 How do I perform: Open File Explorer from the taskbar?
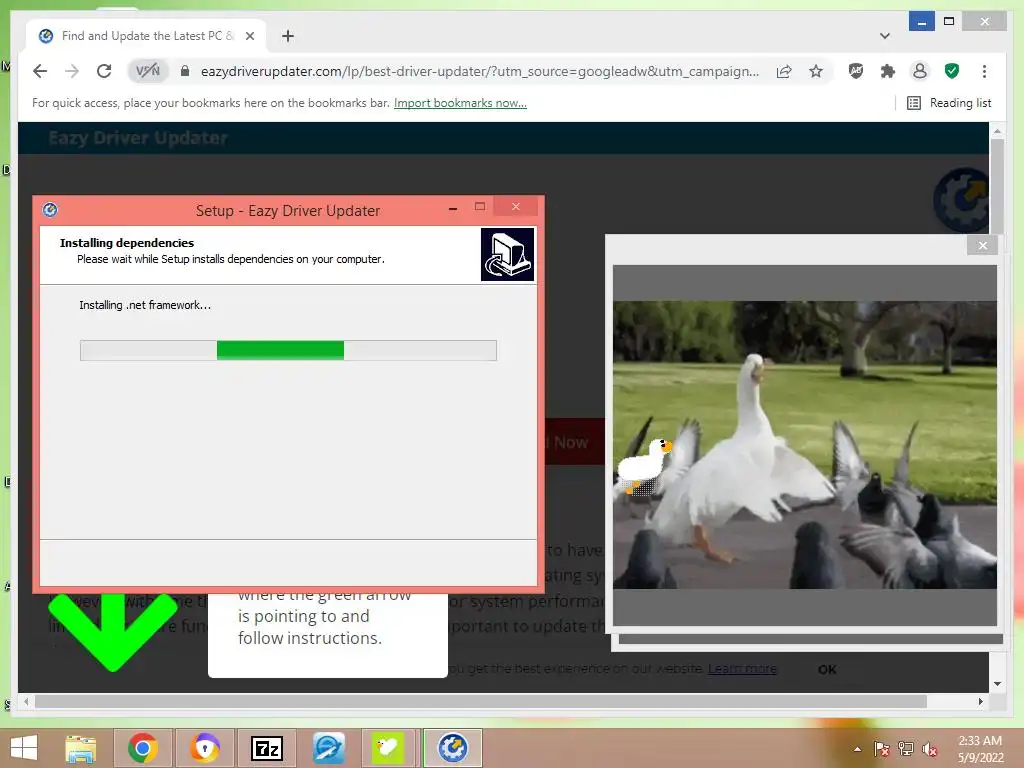[x=80, y=748]
